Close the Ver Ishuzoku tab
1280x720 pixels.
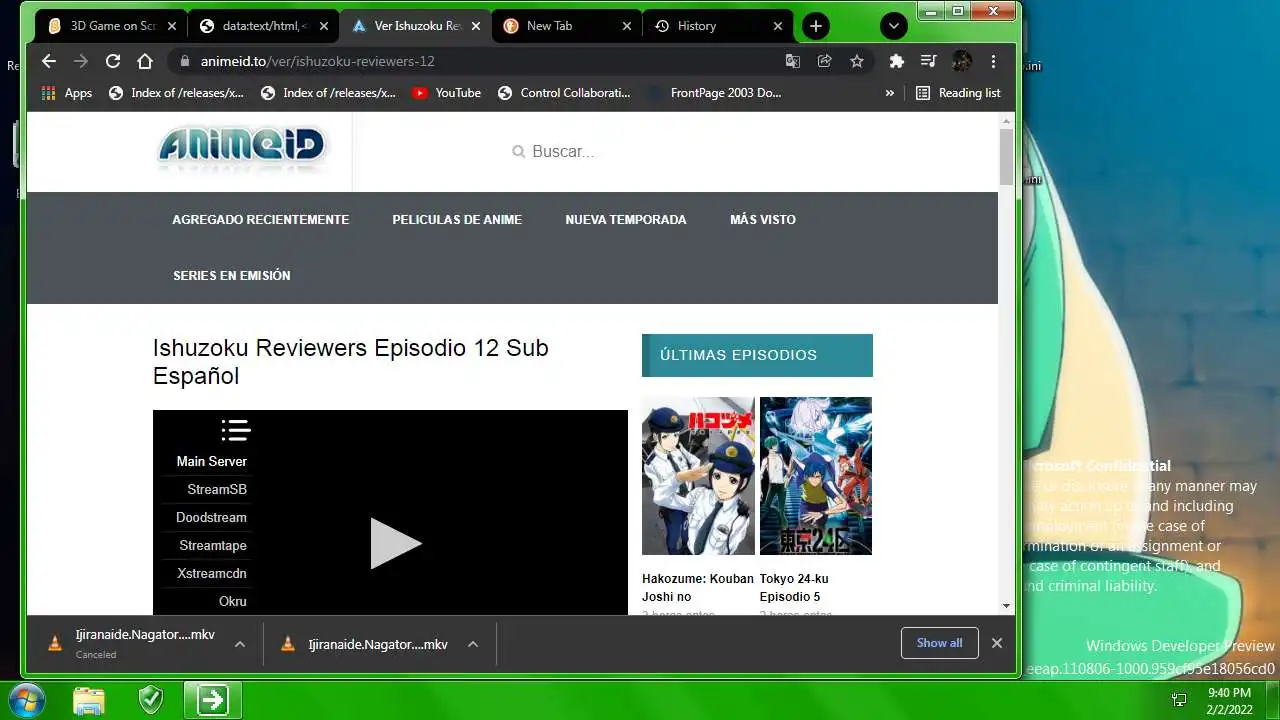[x=476, y=26]
